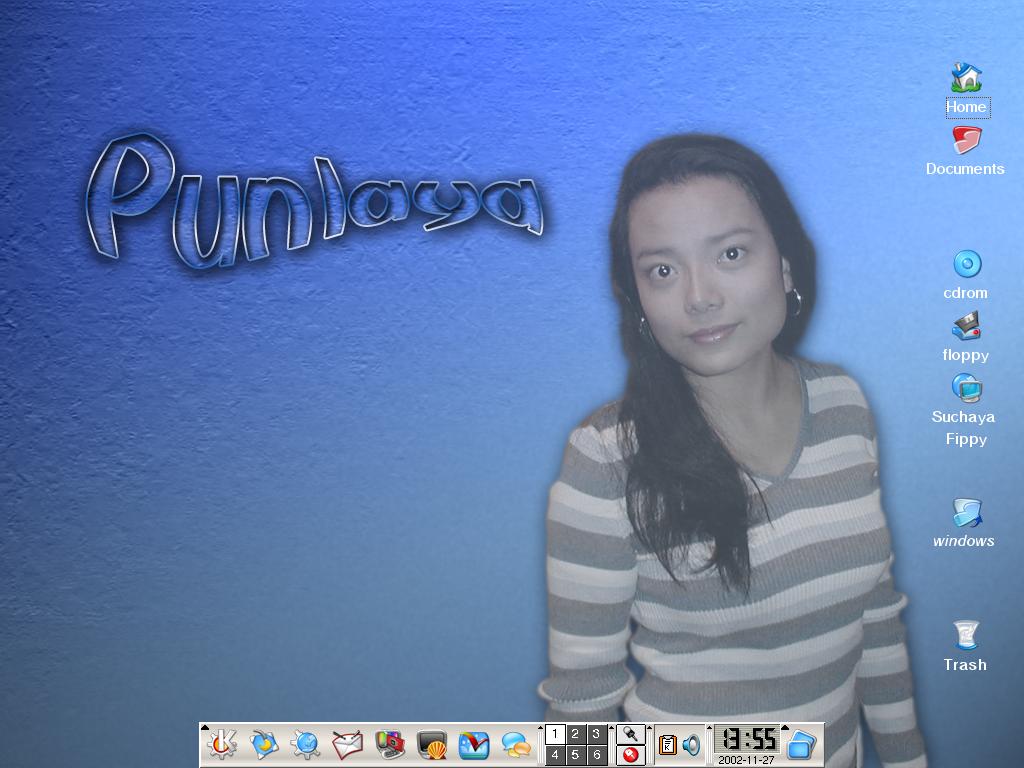The image size is (1024, 768).
Task: Open the Klipper clipboard tray icon
Action: pyautogui.click(x=667, y=745)
